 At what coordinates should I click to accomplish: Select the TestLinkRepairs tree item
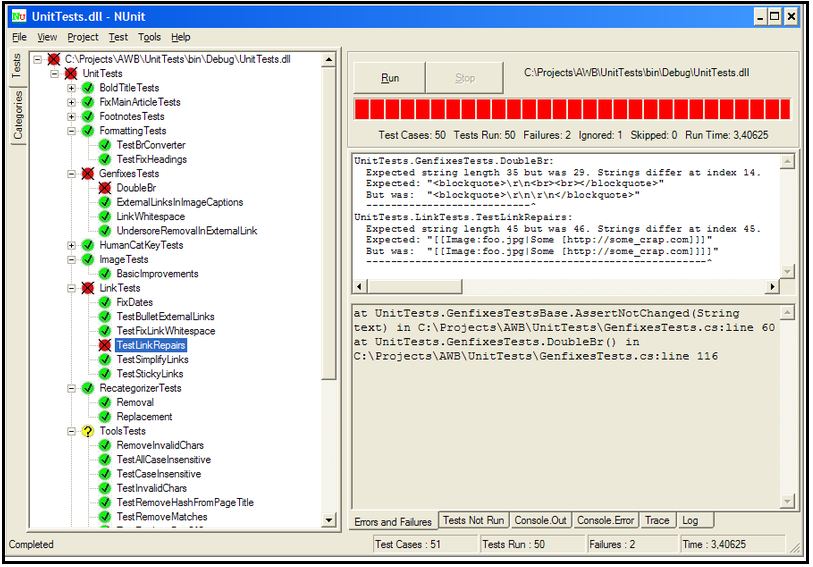[x=151, y=345]
